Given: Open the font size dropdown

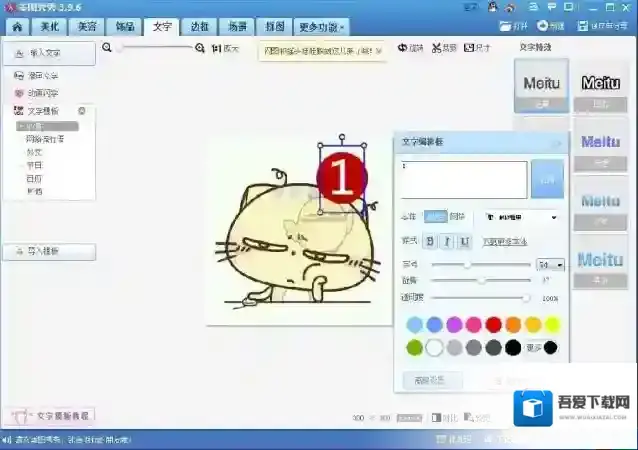Looking at the screenshot, I should pyautogui.click(x=550, y=265).
